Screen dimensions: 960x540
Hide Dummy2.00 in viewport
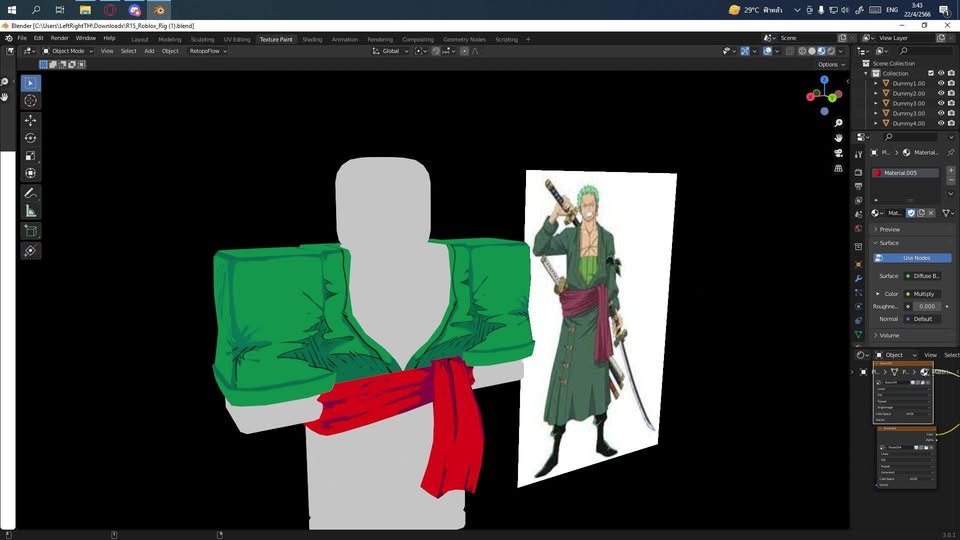[x=941, y=93]
